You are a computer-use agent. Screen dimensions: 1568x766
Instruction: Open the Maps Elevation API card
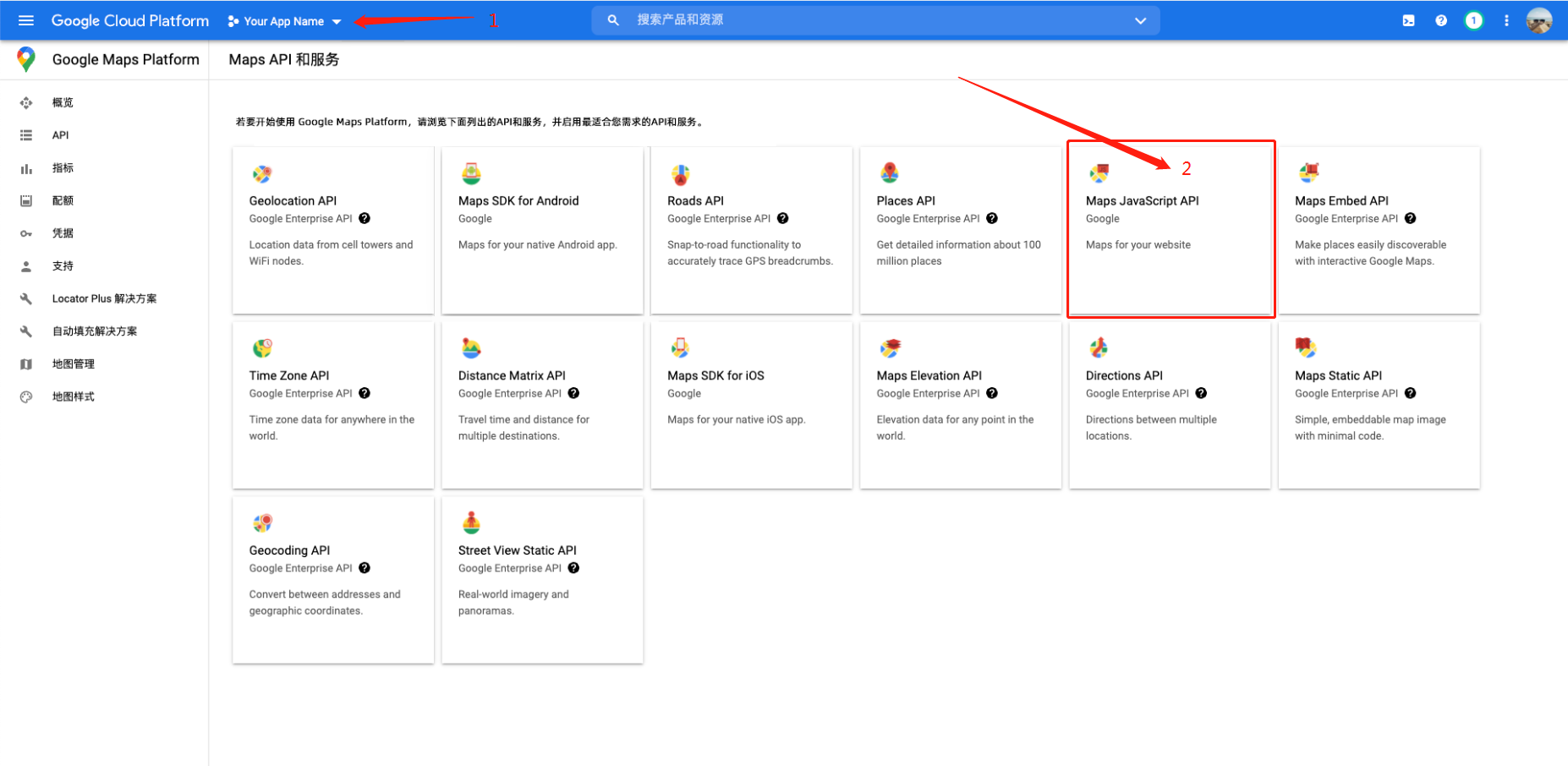(961, 405)
